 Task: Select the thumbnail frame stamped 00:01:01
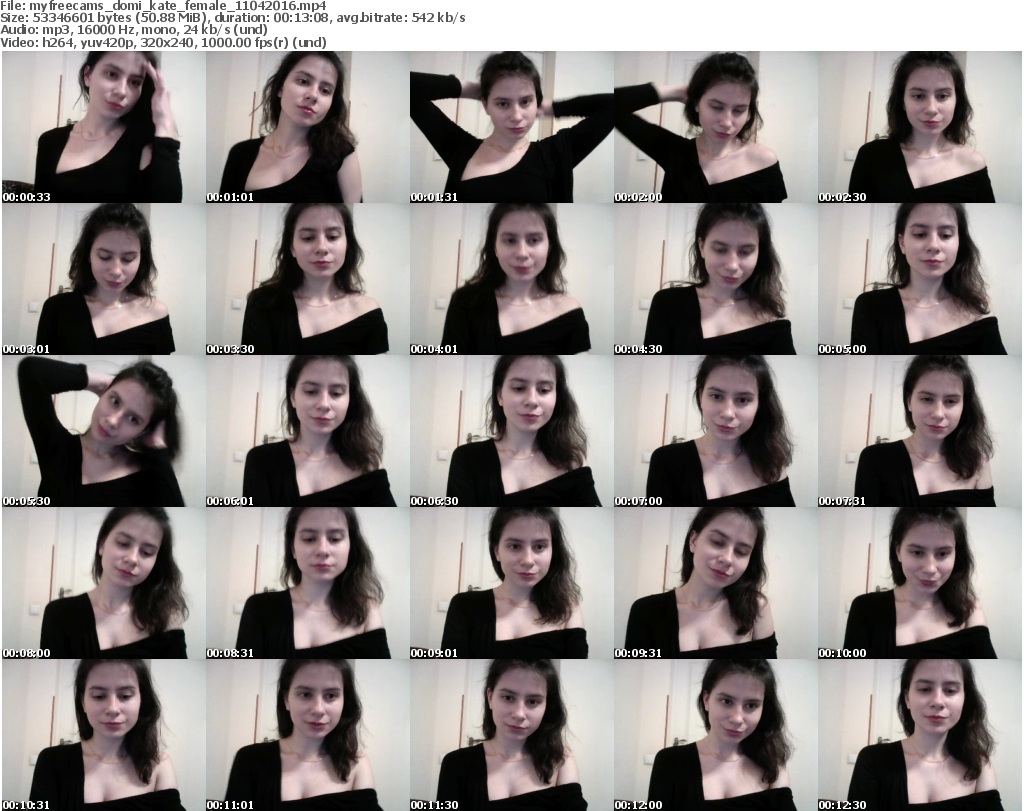[x=308, y=127]
